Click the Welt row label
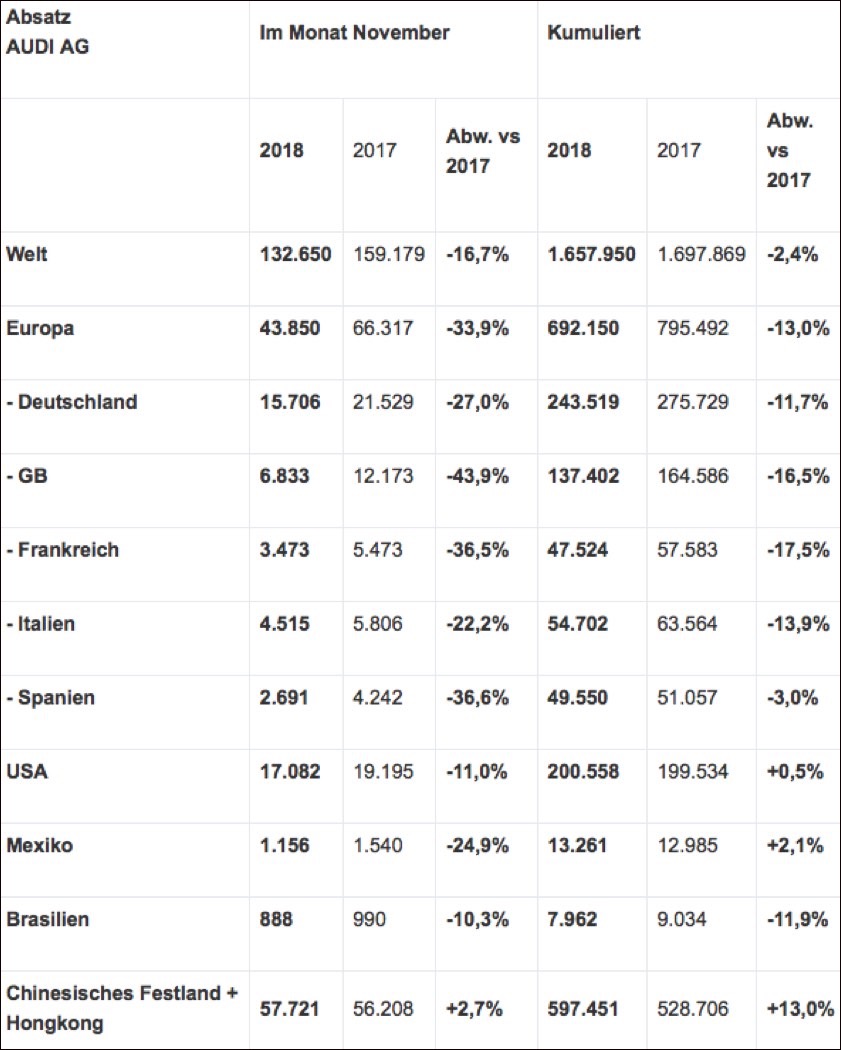Screen dimensions: 841x1050 point(27,254)
